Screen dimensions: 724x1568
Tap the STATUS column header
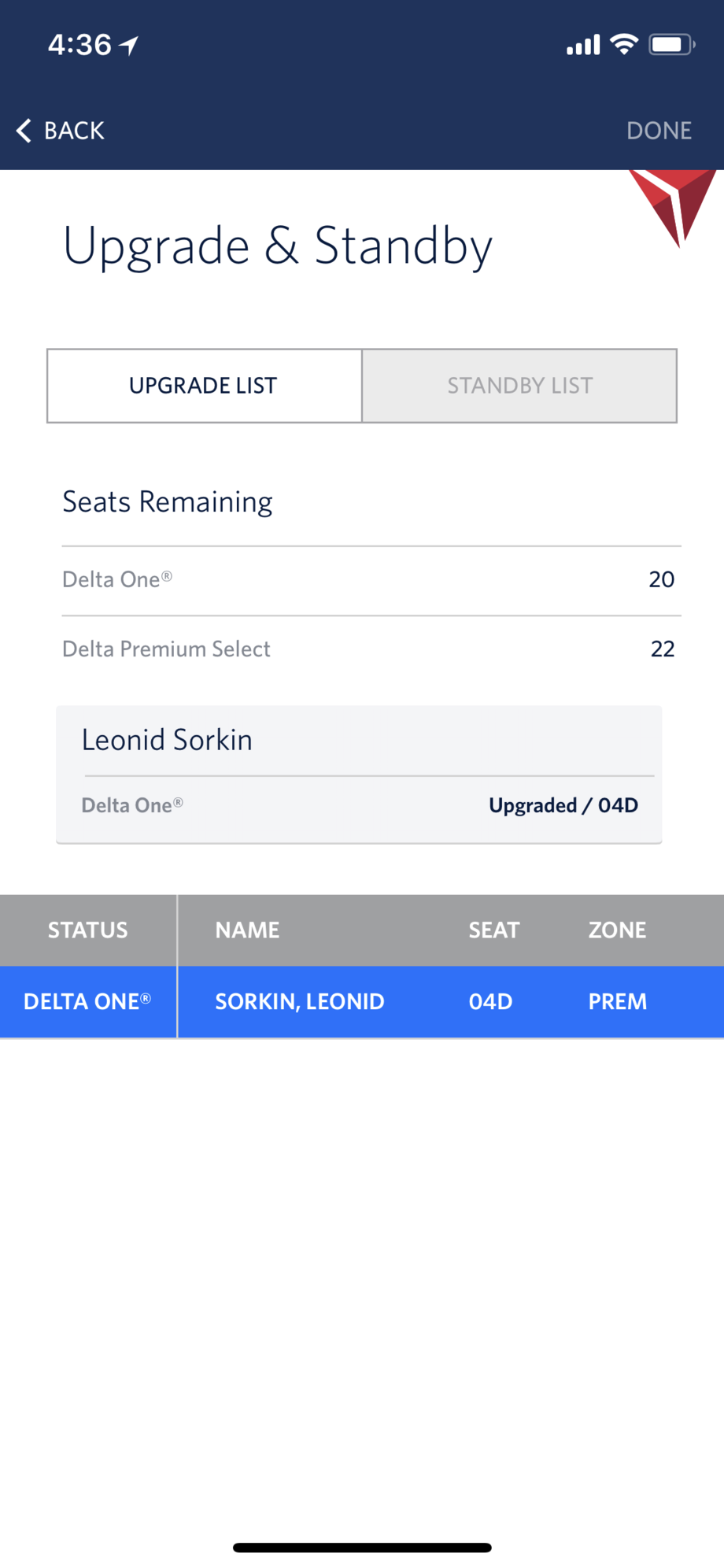(87, 930)
